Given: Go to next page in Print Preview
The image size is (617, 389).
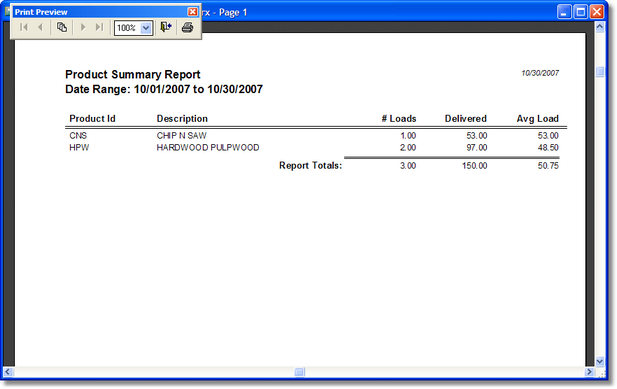Looking at the screenshot, I should click(83, 27).
